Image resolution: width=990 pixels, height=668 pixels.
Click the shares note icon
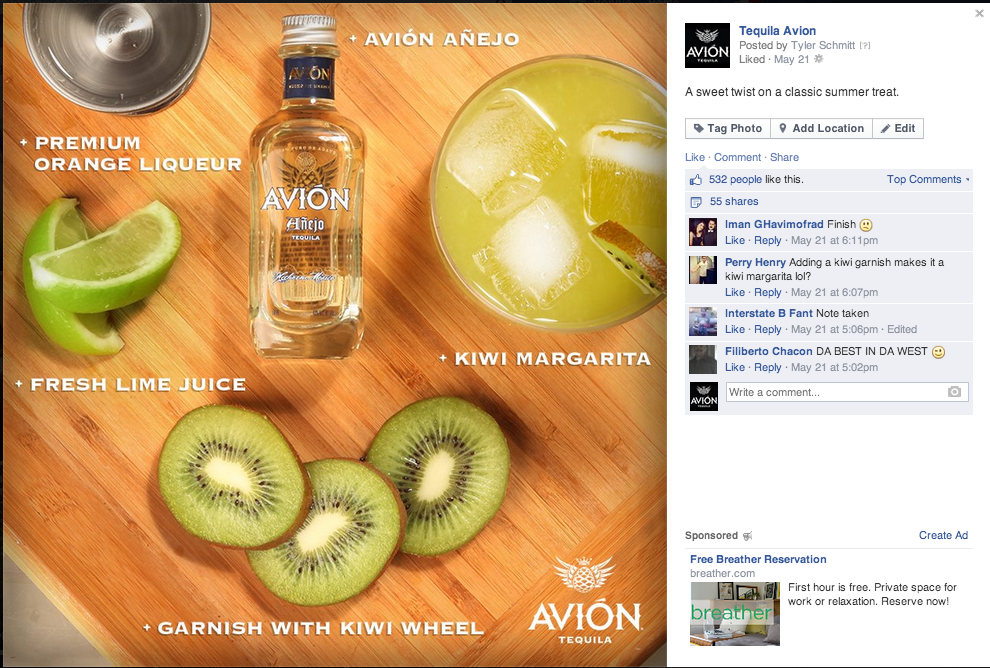(x=696, y=202)
